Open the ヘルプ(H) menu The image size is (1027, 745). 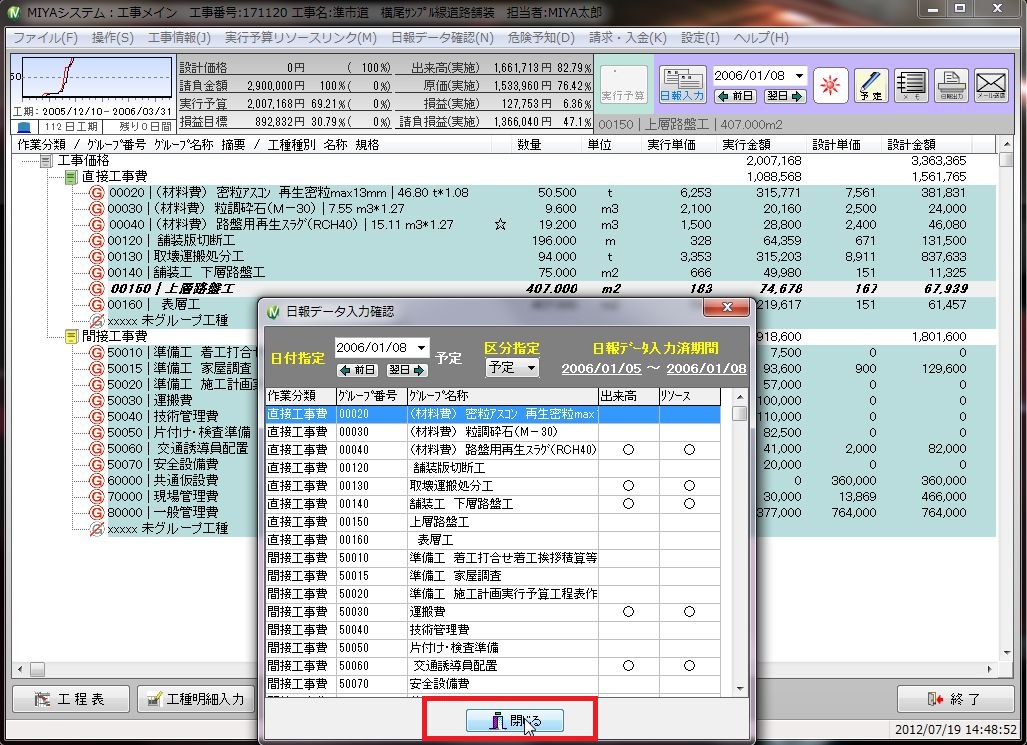pos(760,37)
